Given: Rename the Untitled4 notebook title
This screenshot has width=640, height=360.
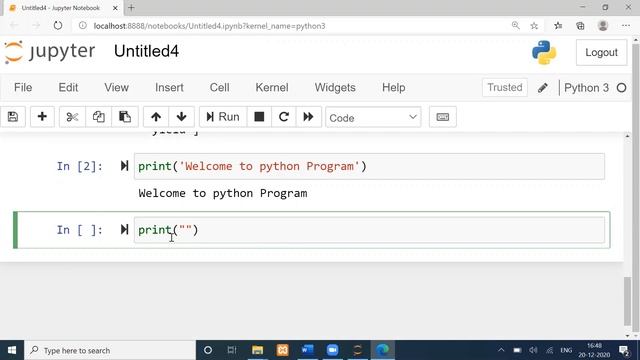Looking at the screenshot, I should click(x=146, y=51).
